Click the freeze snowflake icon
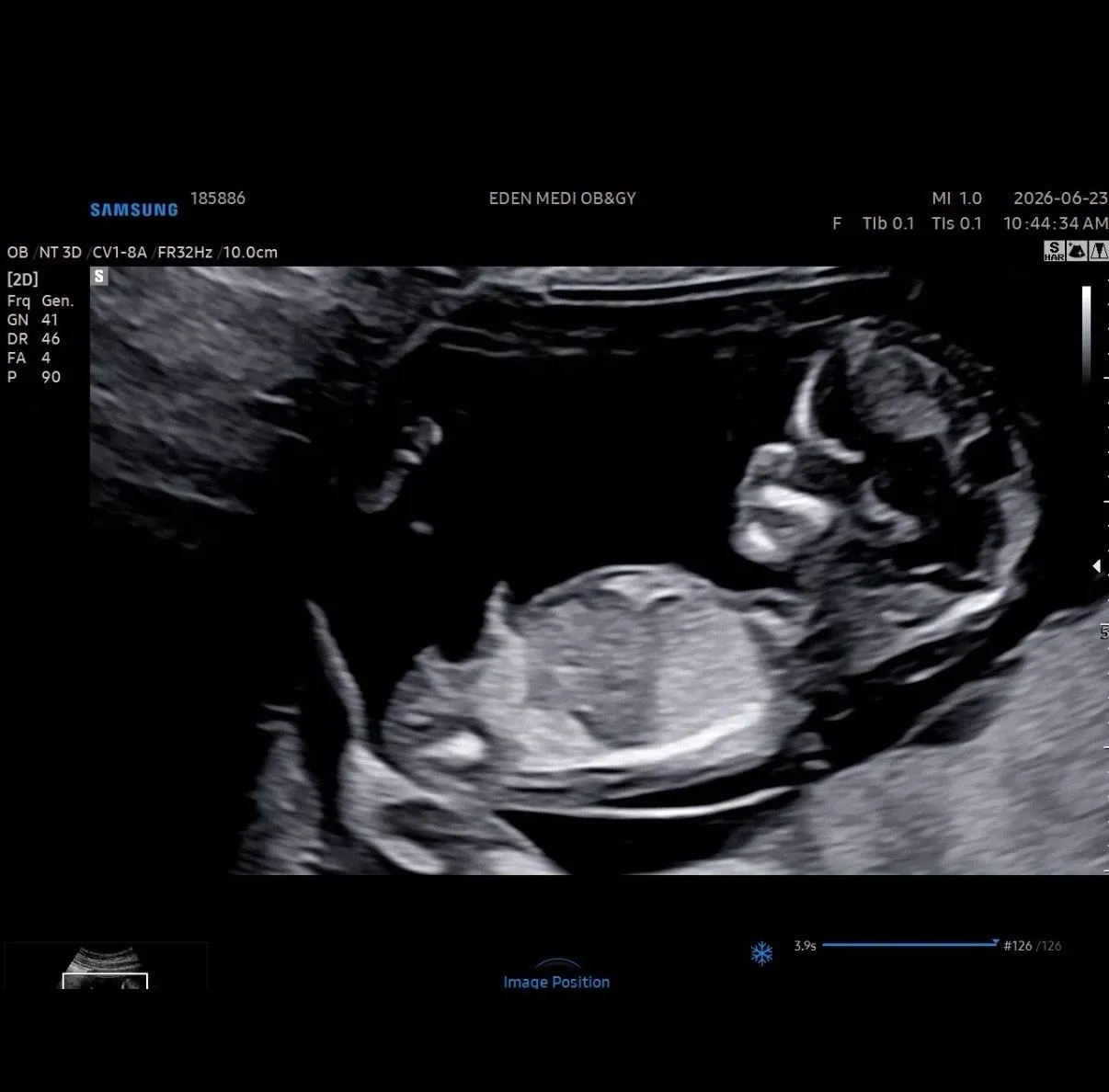This screenshot has width=1109, height=1092. coord(761,953)
